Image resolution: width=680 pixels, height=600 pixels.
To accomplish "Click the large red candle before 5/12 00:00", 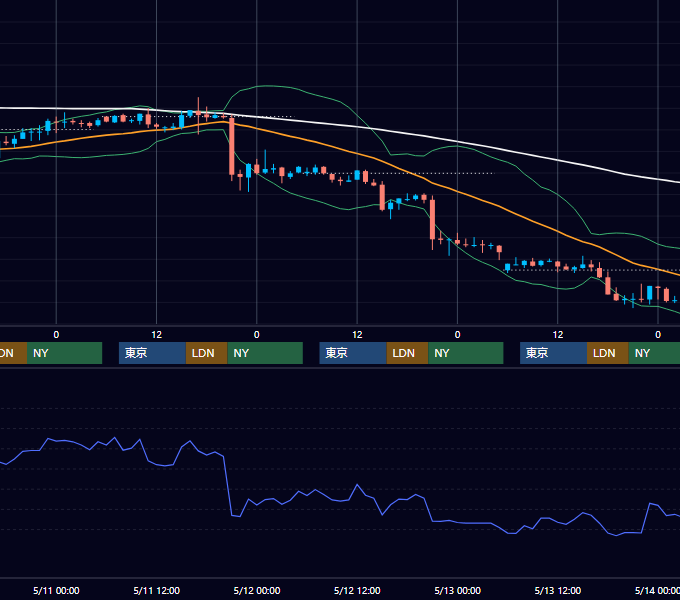I will (x=232, y=147).
